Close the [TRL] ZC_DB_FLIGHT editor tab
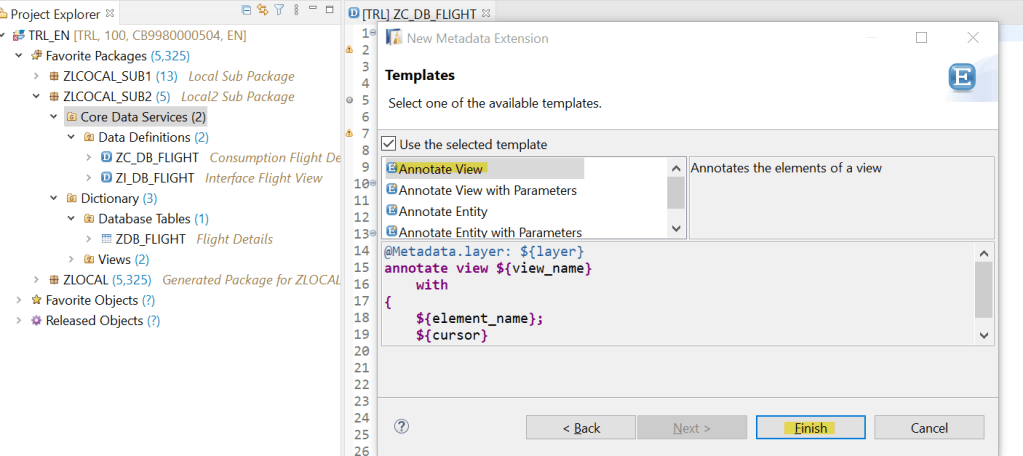Screen dimensions: 1023x456 487,13
